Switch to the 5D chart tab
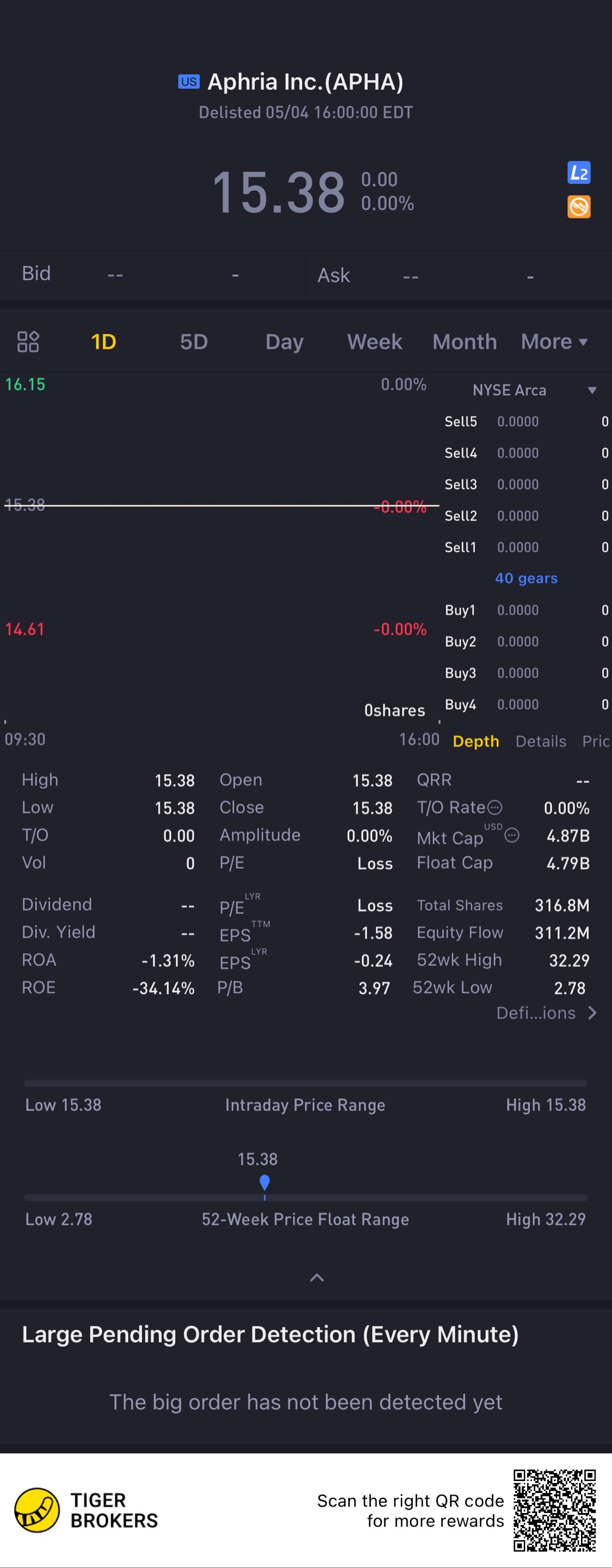Image resolution: width=612 pixels, height=1568 pixels. pyautogui.click(x=194, y=341)
